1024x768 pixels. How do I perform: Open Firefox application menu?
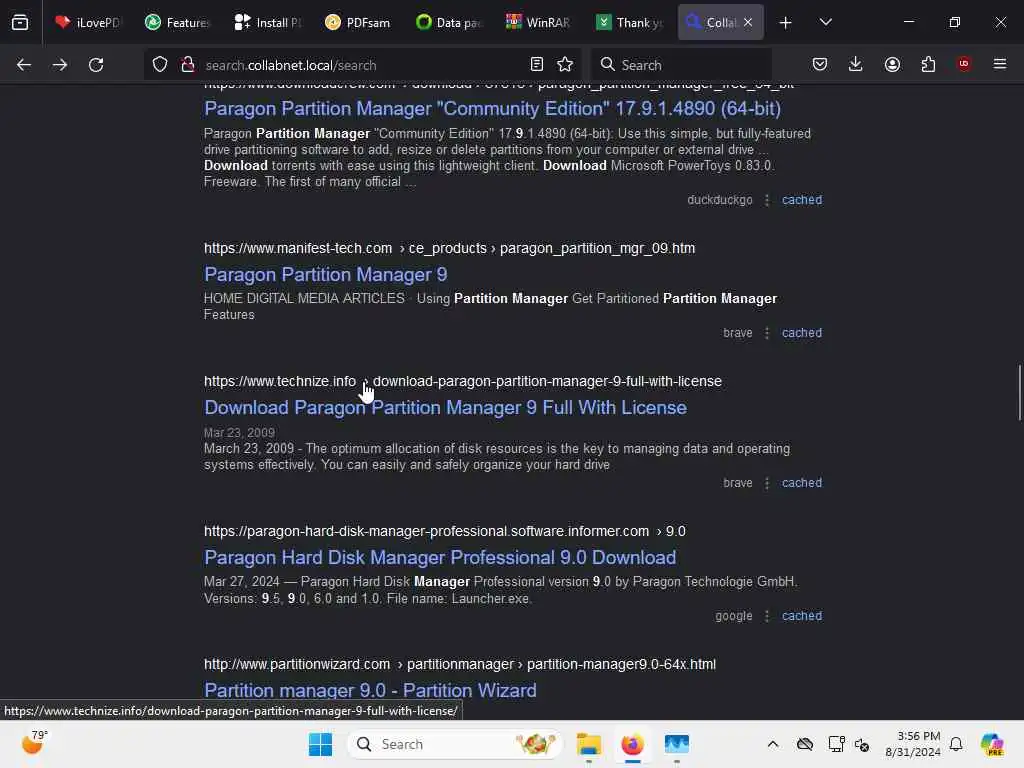(1000, 64)
